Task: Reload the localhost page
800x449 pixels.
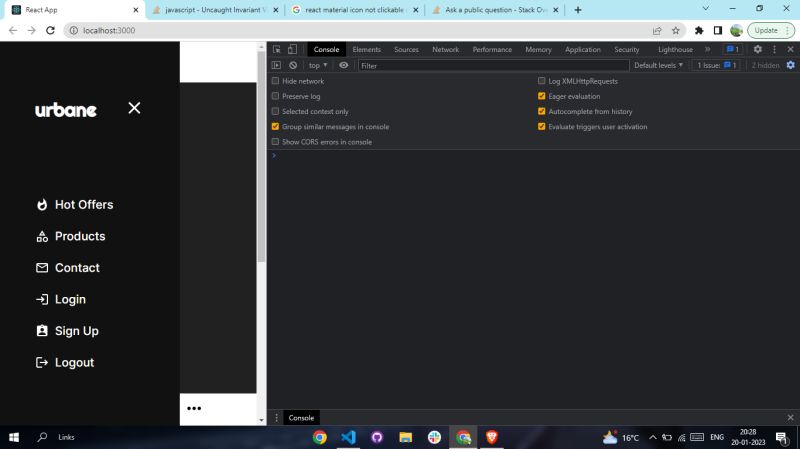Action: 50,31
